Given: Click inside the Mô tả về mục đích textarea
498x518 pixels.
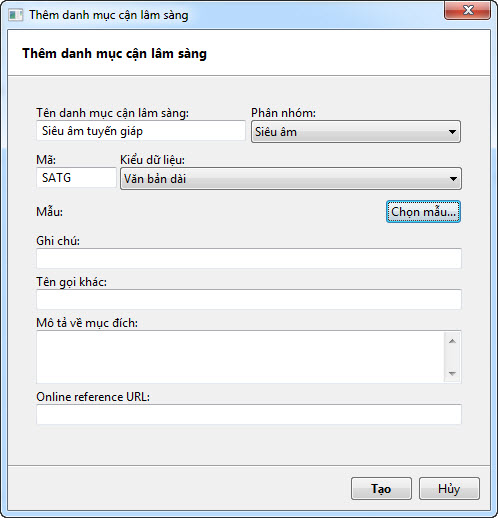Looking at the screenshot, I should click(x=240, y=357).
